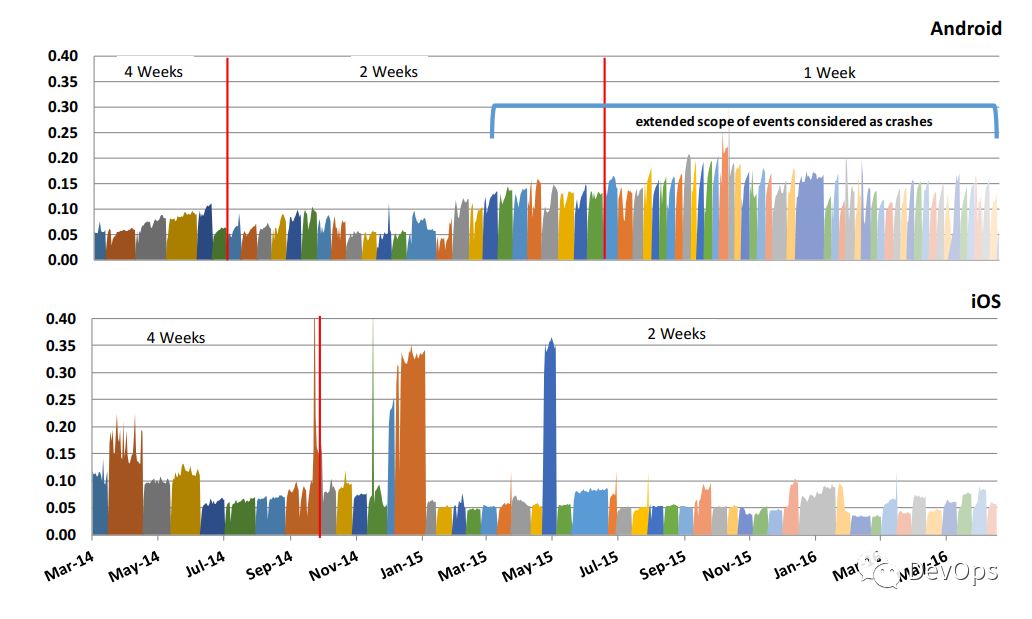Click the 1 Week label in Android chart
Viewport: 1032px width, 619px height.
tap(829, 73)
